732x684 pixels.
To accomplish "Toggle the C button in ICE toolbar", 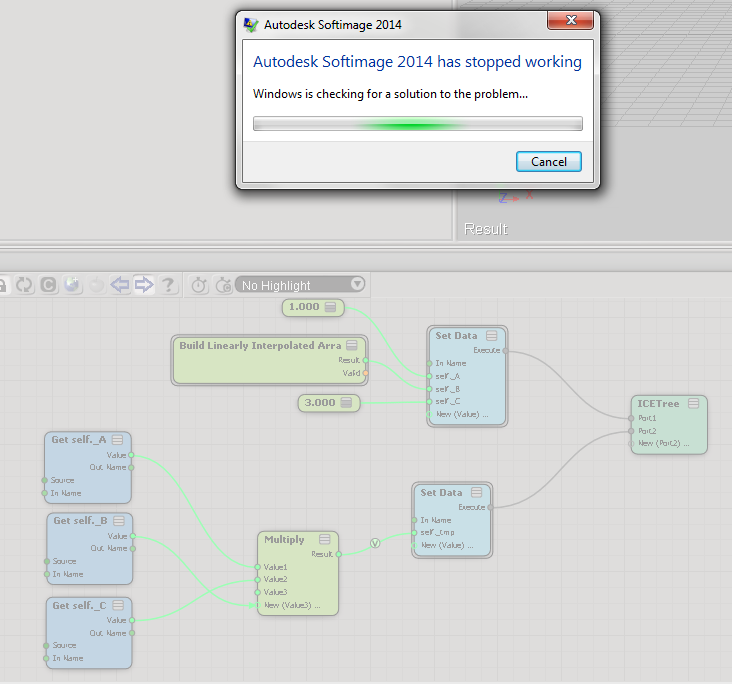I will point(48,285).
